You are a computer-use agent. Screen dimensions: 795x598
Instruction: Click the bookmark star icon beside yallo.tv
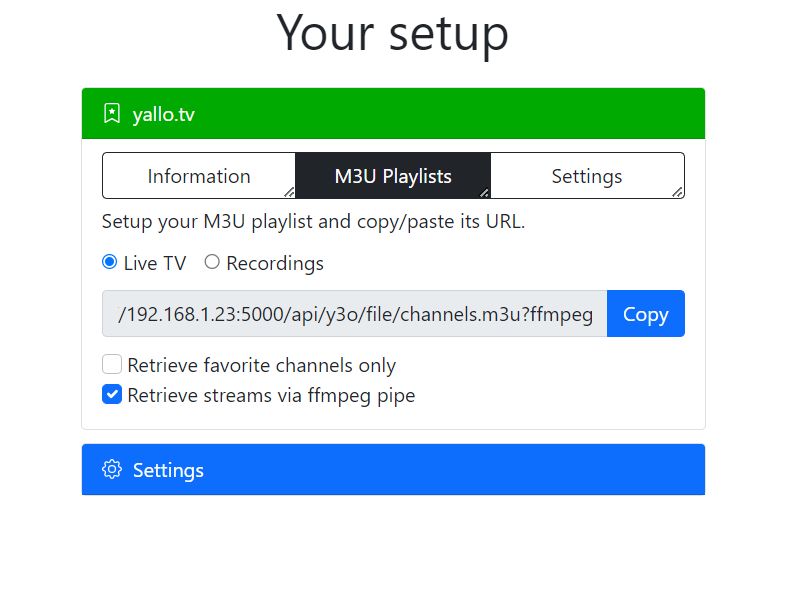pyautogui.click(x=112, y=114)
